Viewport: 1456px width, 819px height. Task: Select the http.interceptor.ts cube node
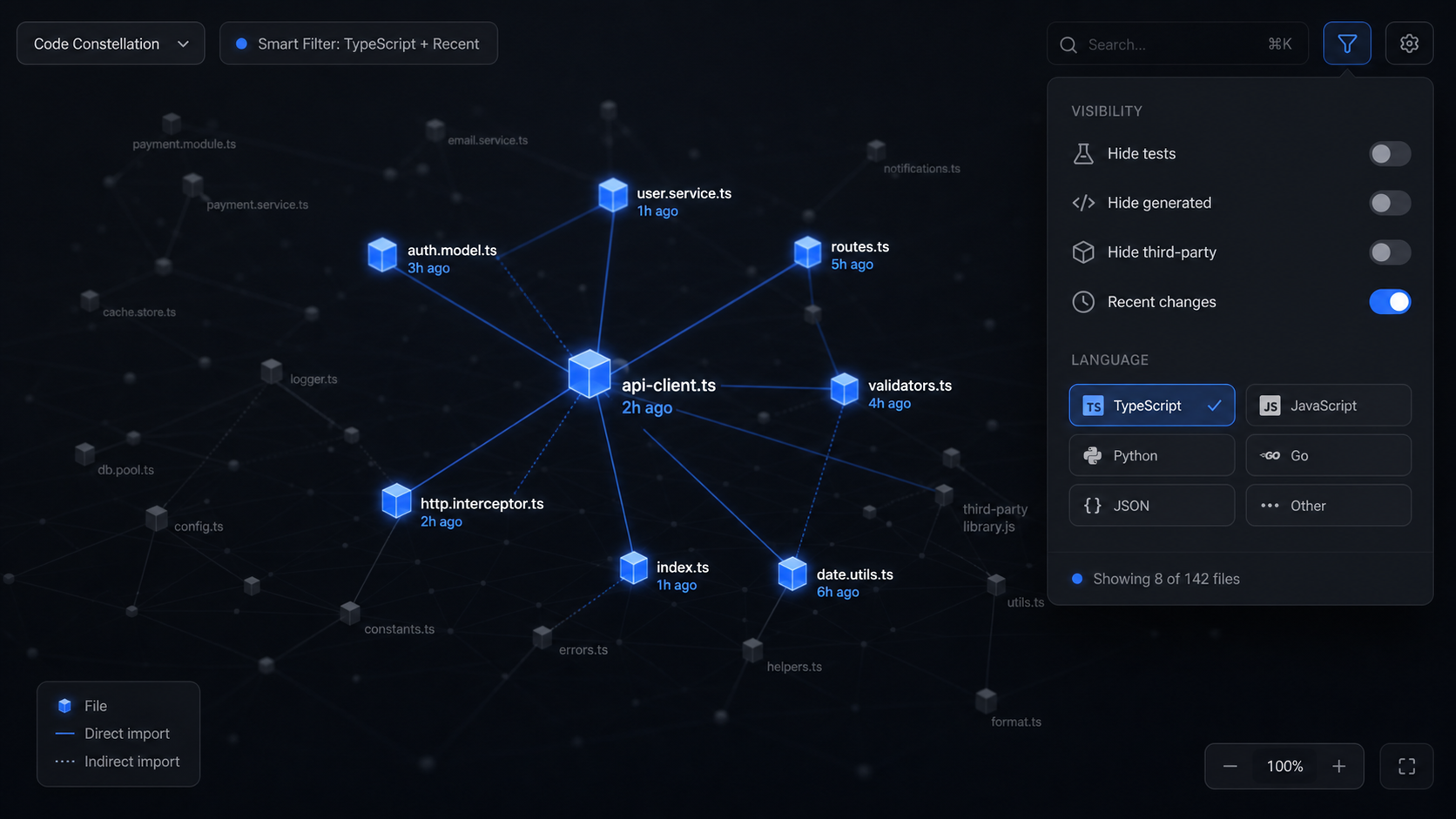pos(396,500)
